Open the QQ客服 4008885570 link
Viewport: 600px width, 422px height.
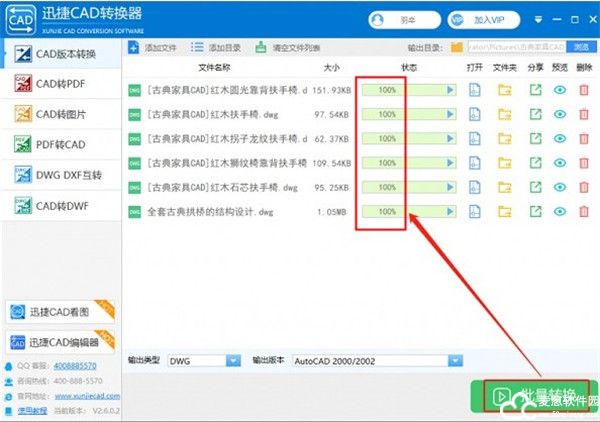[75, 366]
